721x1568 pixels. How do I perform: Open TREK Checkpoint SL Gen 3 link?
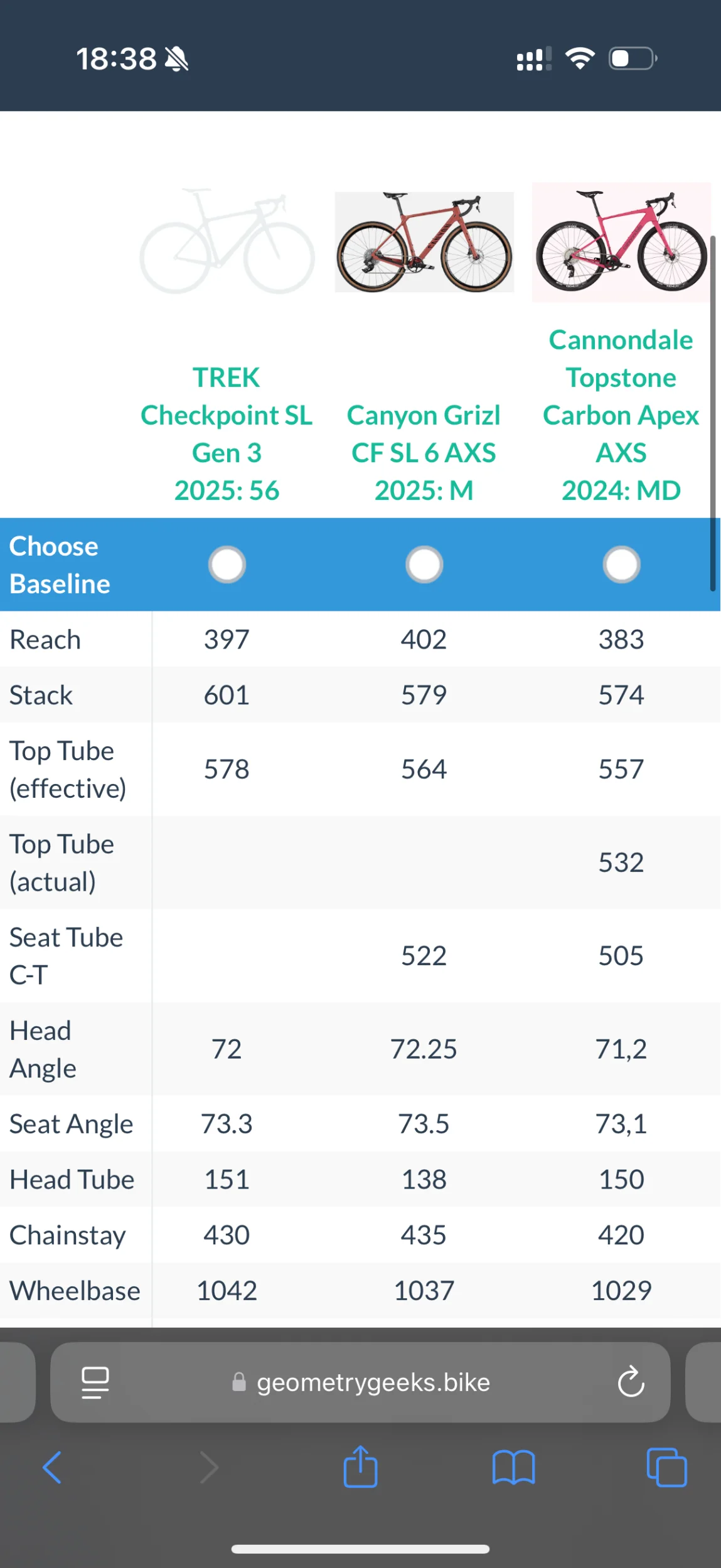pos(227,434)
